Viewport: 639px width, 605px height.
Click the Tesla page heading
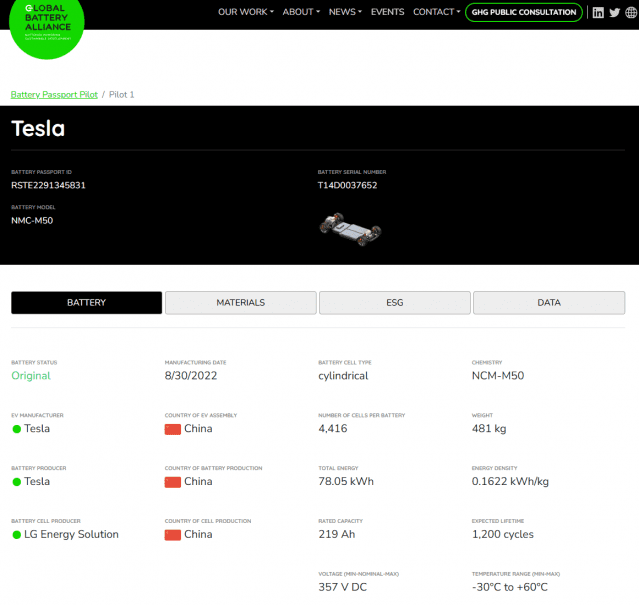[x=38, y=128]
